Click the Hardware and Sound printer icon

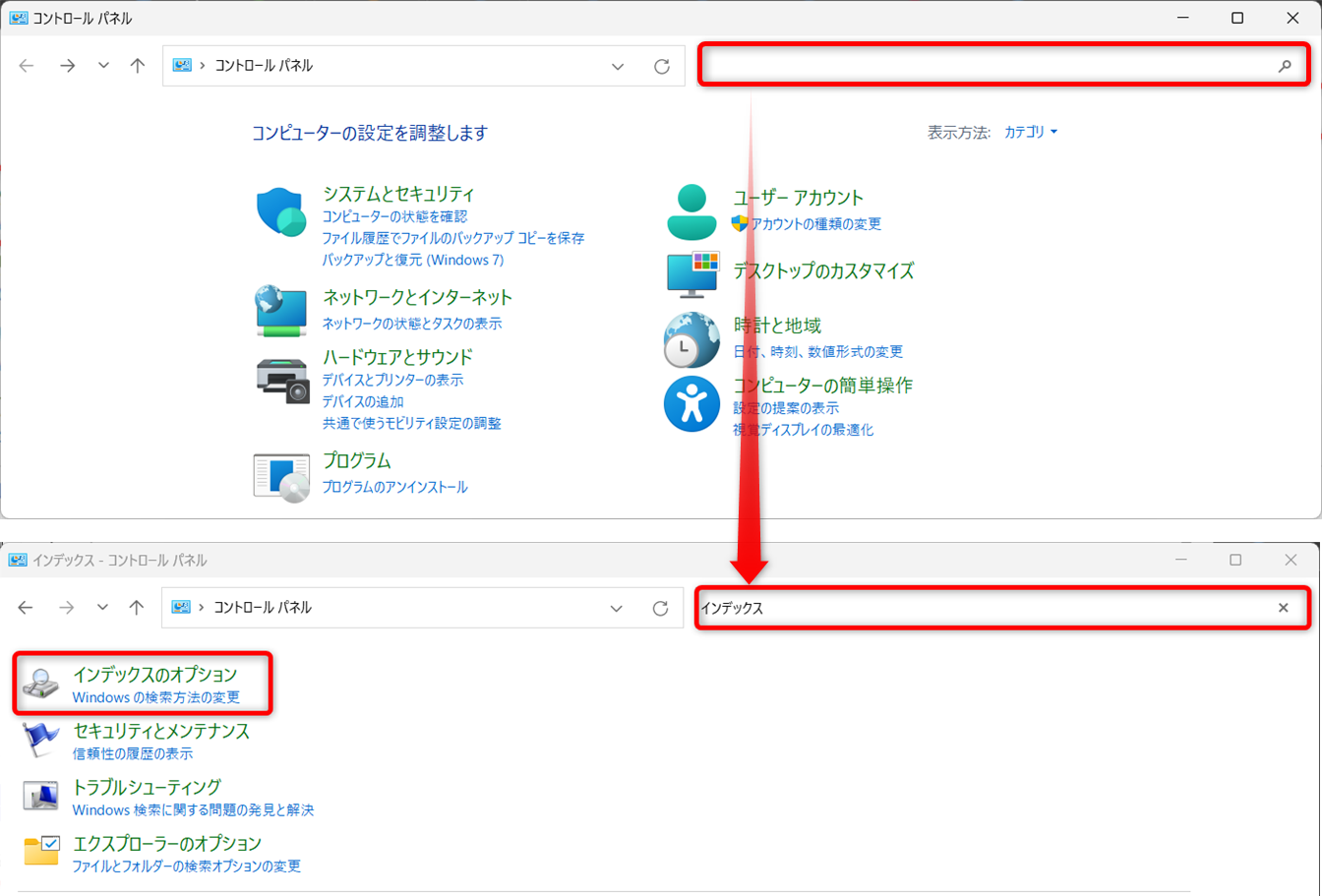(282, 380)
